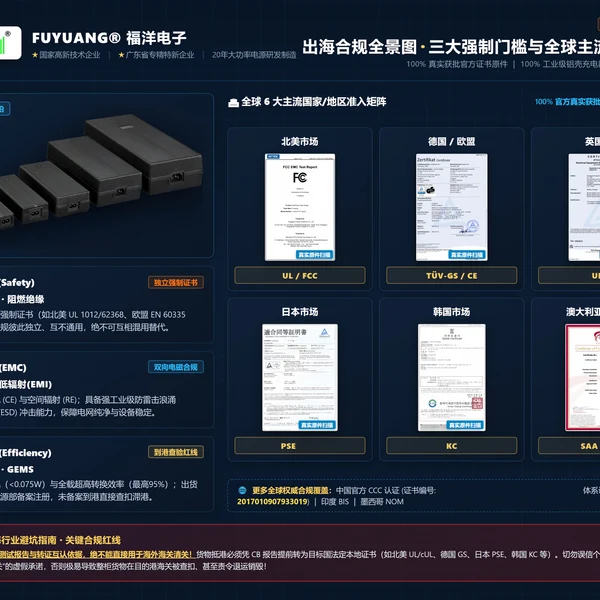Click the · 阻燃绝缘 subheading
This screenshot has width=600, height=600.
(22, 299)
